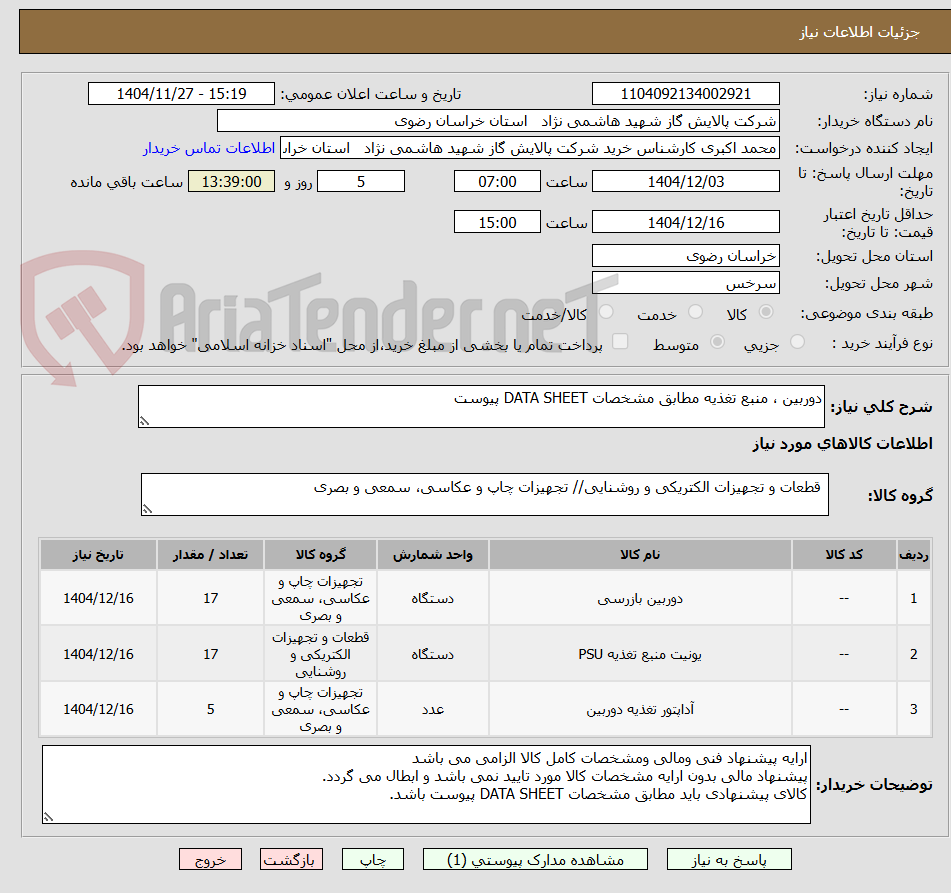Select the متوسط purchase type radio
The image size is (951, 893).
(717, 342)
